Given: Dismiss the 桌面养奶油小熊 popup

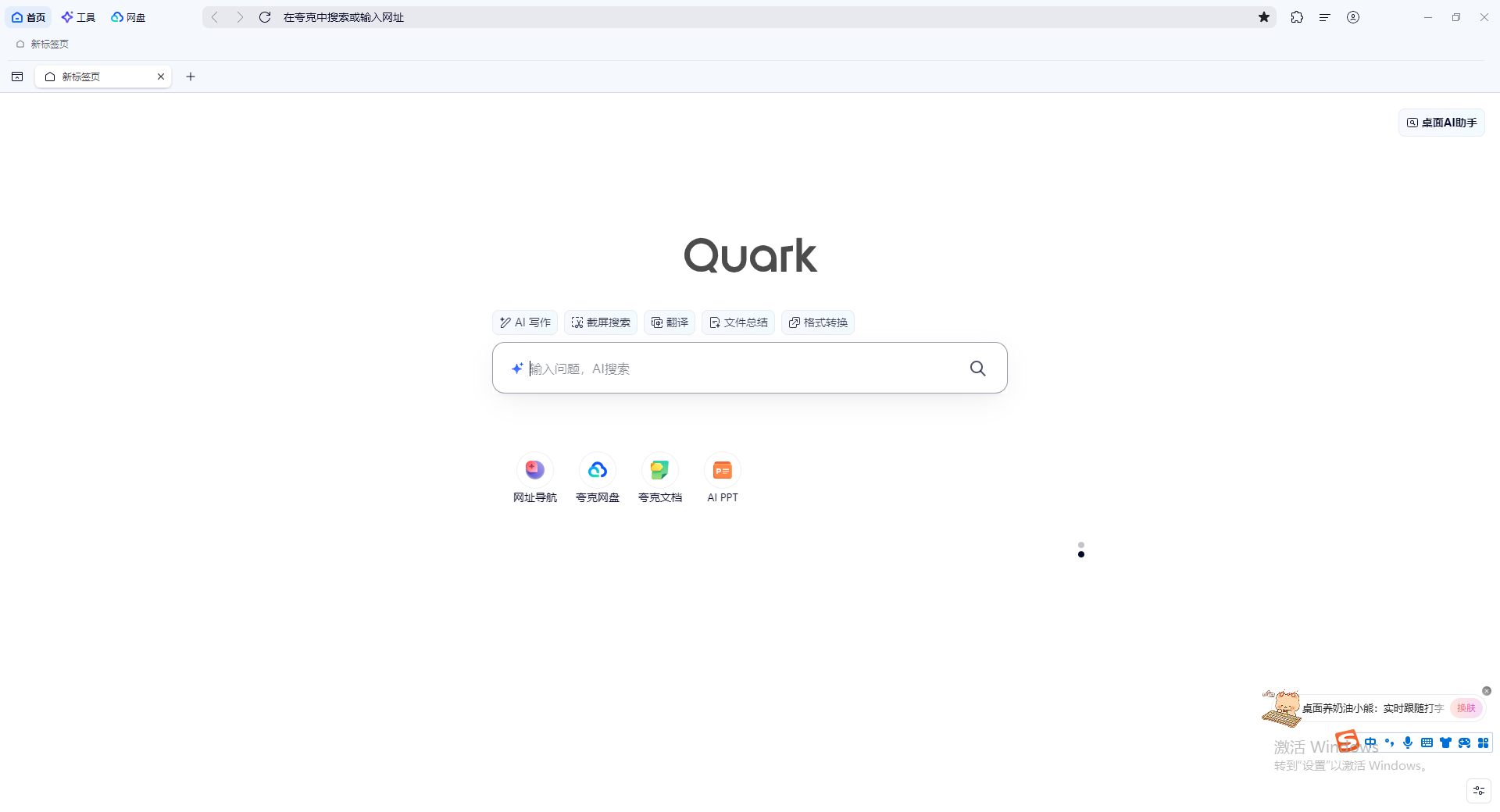Looking at the screenshot, I should pyautogui.click(x=1487, y=691).
